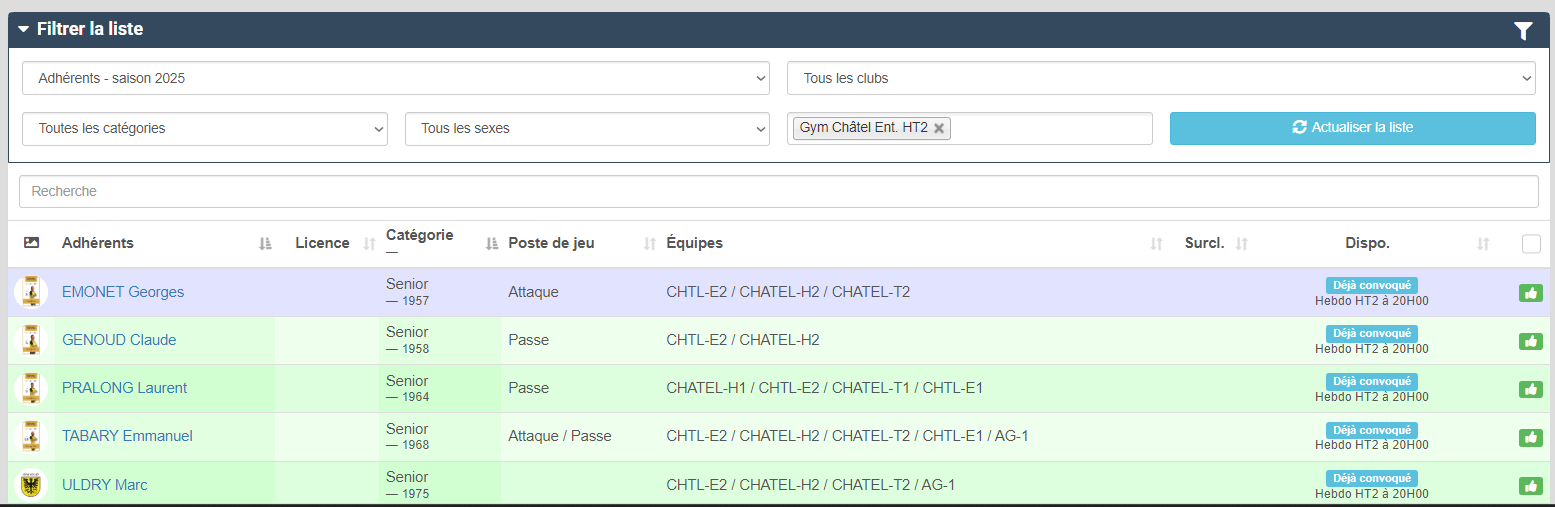Sort by the Dispo. column header

[x=1367, y=244]
